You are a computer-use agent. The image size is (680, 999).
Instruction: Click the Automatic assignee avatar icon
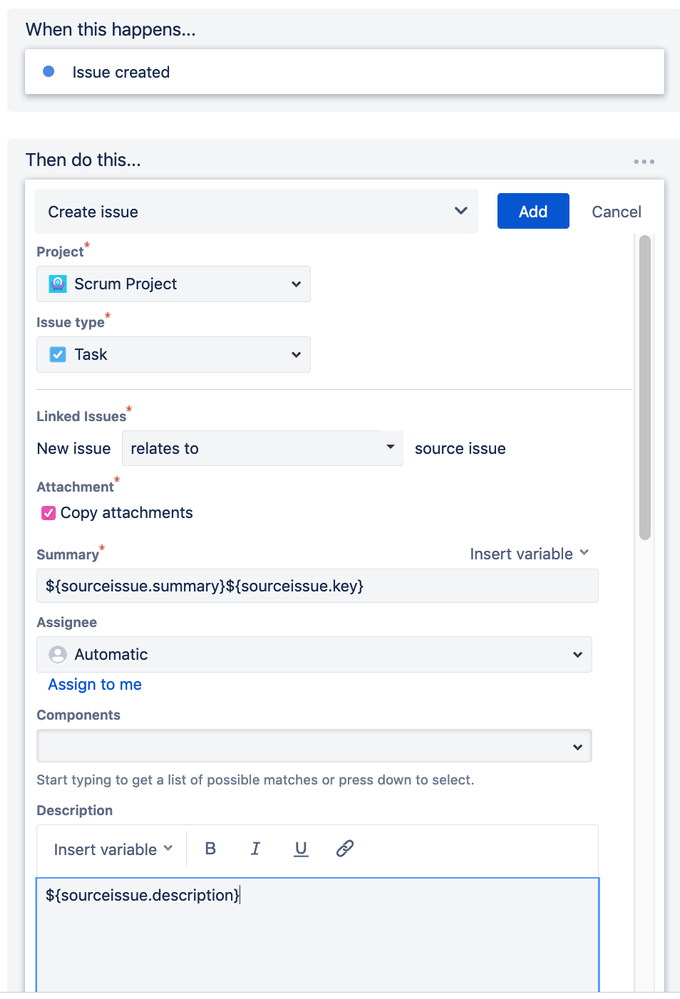[x=58, y=654]
